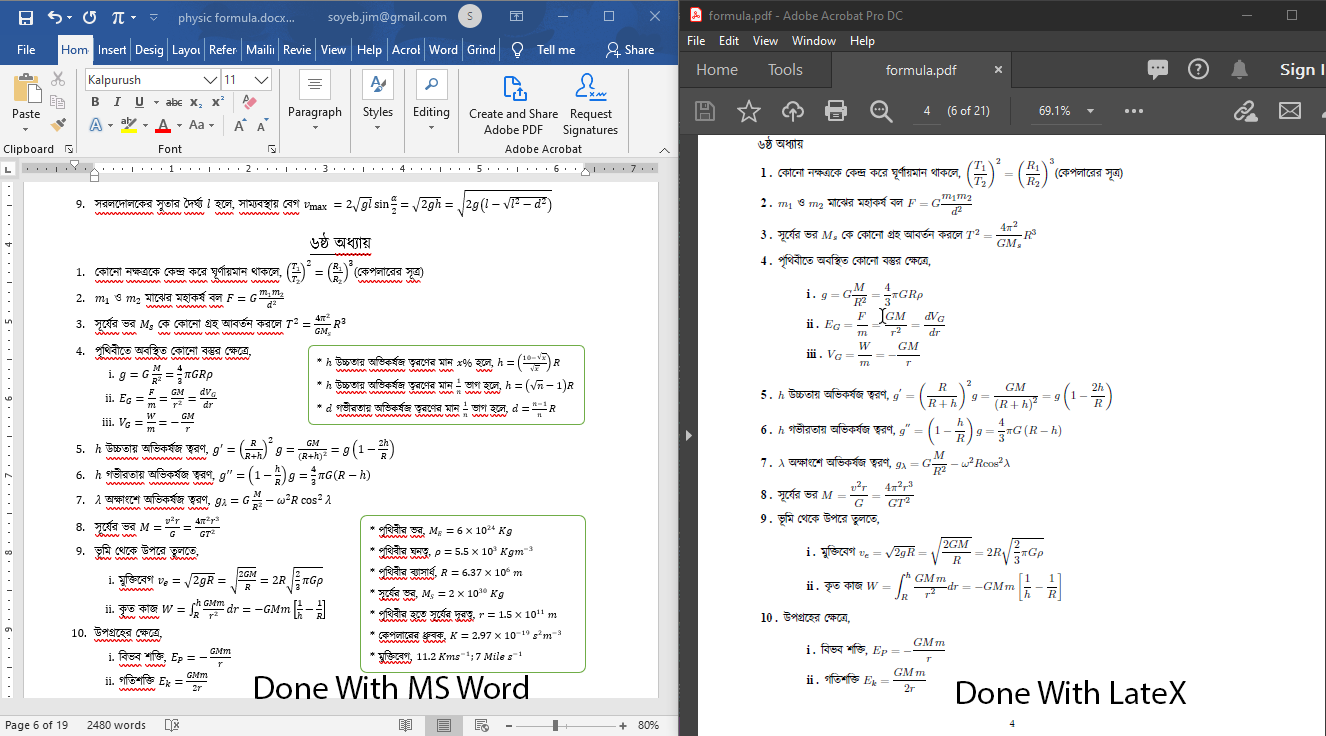
Task: Bookmark the PDF with the star icon
Action: tap(749, 111)
